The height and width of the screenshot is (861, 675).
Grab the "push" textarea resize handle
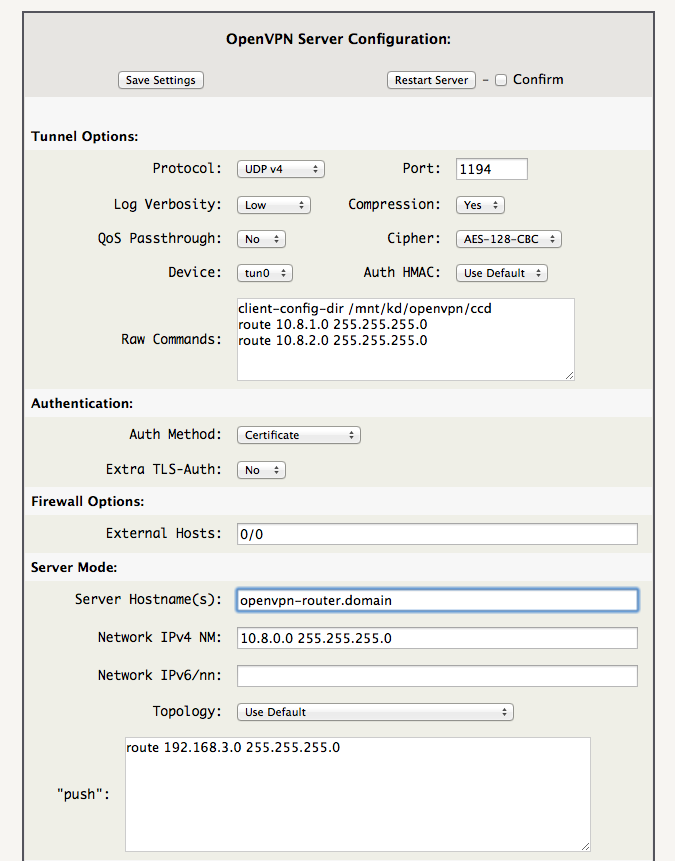[x=585, y=846]
